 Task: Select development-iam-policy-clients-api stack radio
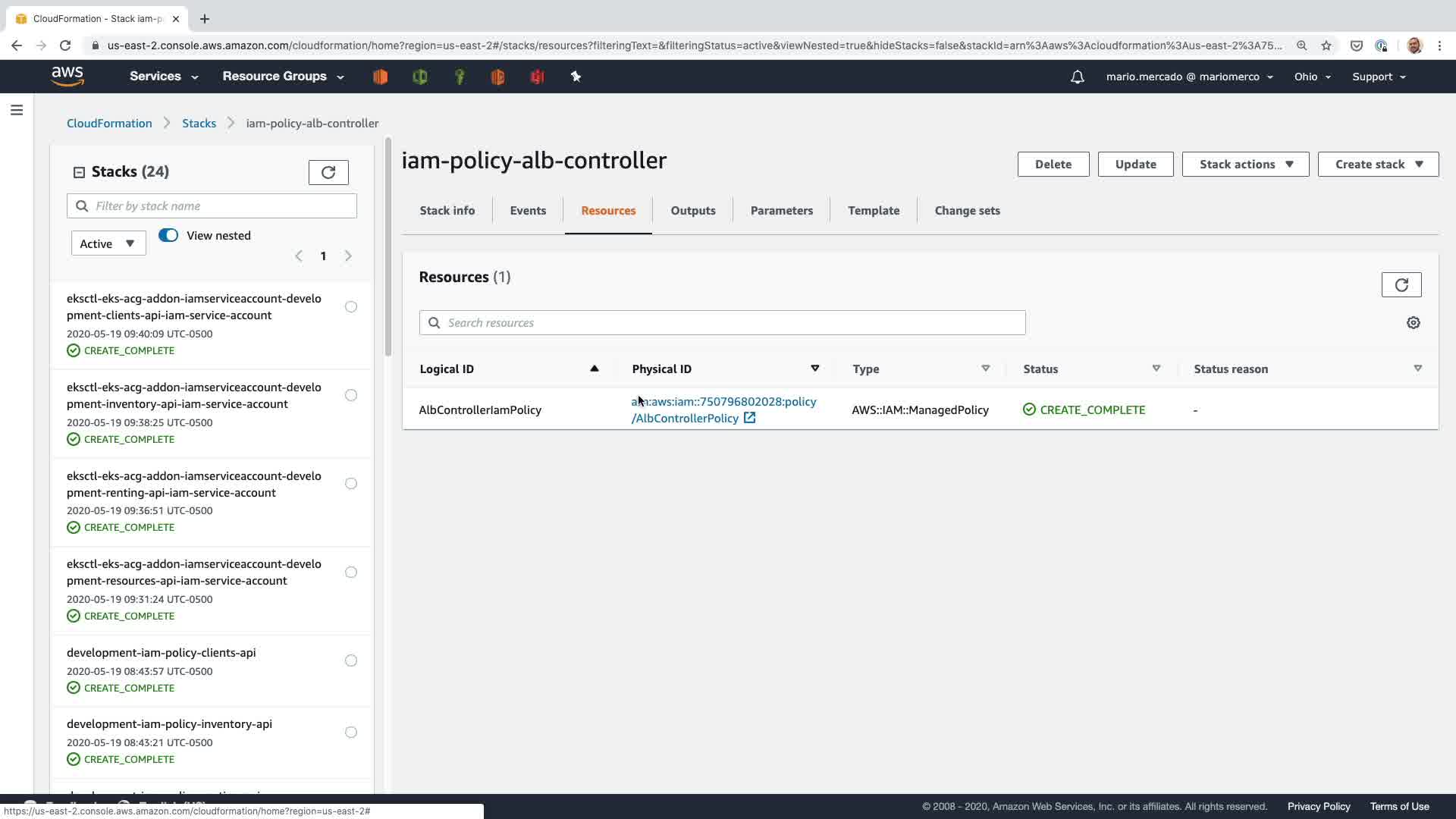351,661
